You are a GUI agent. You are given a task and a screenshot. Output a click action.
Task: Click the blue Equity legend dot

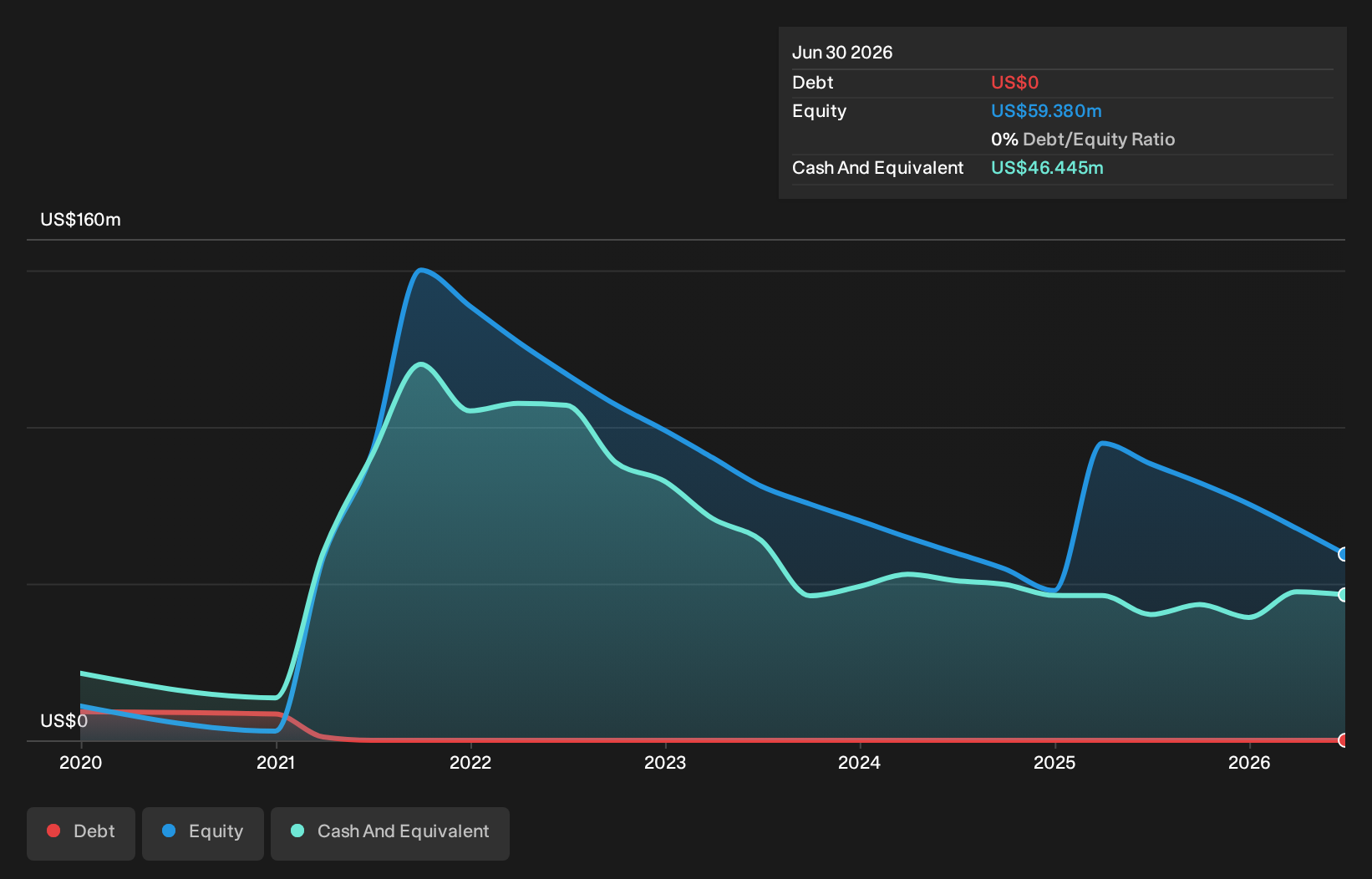pos(169,831)
